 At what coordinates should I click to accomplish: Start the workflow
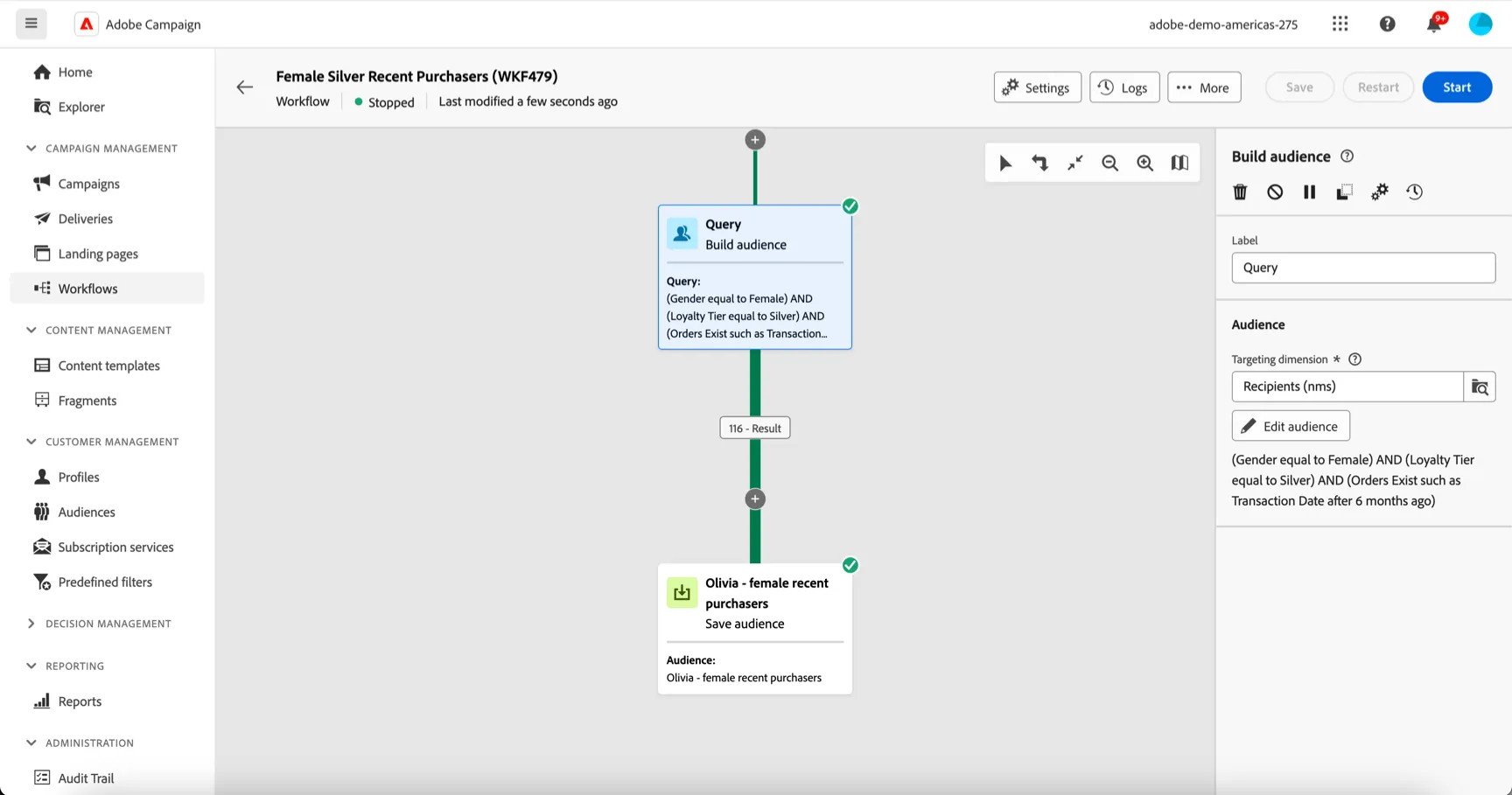[x=1457, y=87]
